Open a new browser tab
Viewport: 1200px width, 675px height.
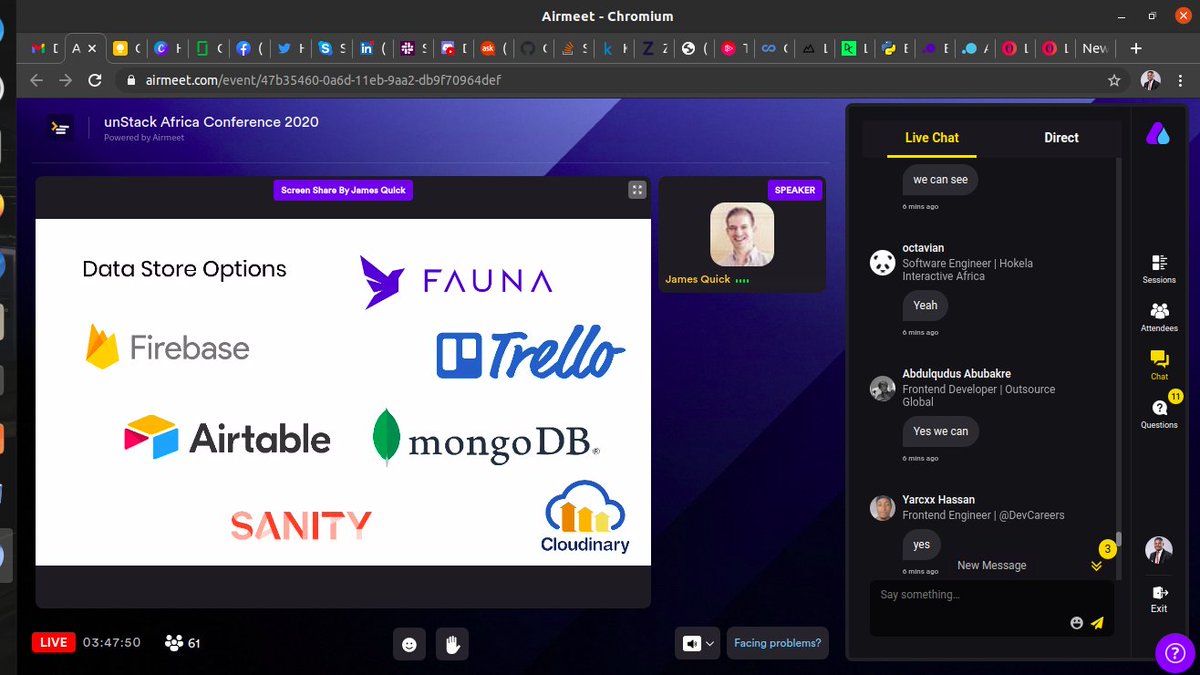[x=1135, y=48]
